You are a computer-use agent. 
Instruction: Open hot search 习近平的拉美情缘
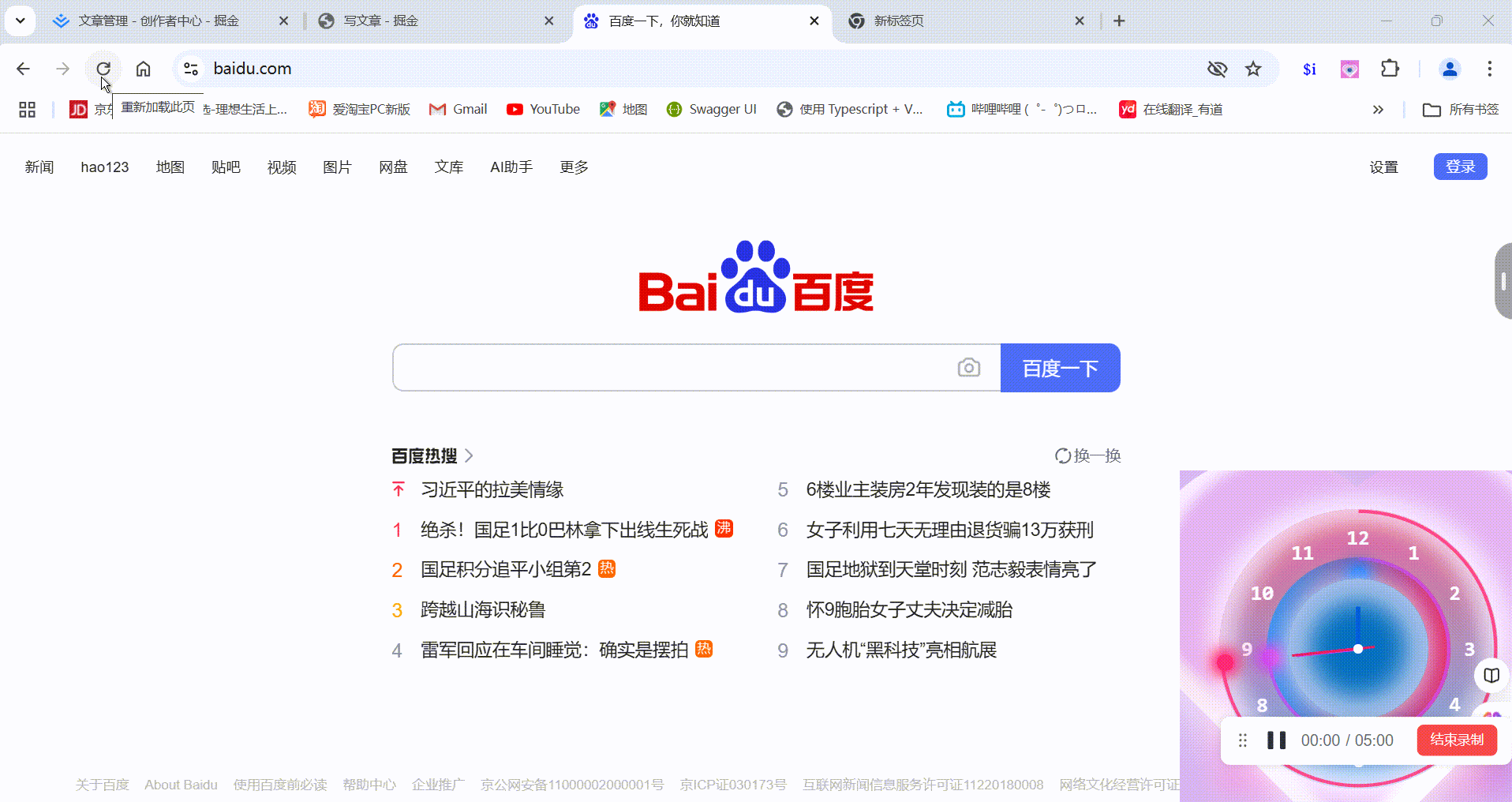click(x=492, y=489)
